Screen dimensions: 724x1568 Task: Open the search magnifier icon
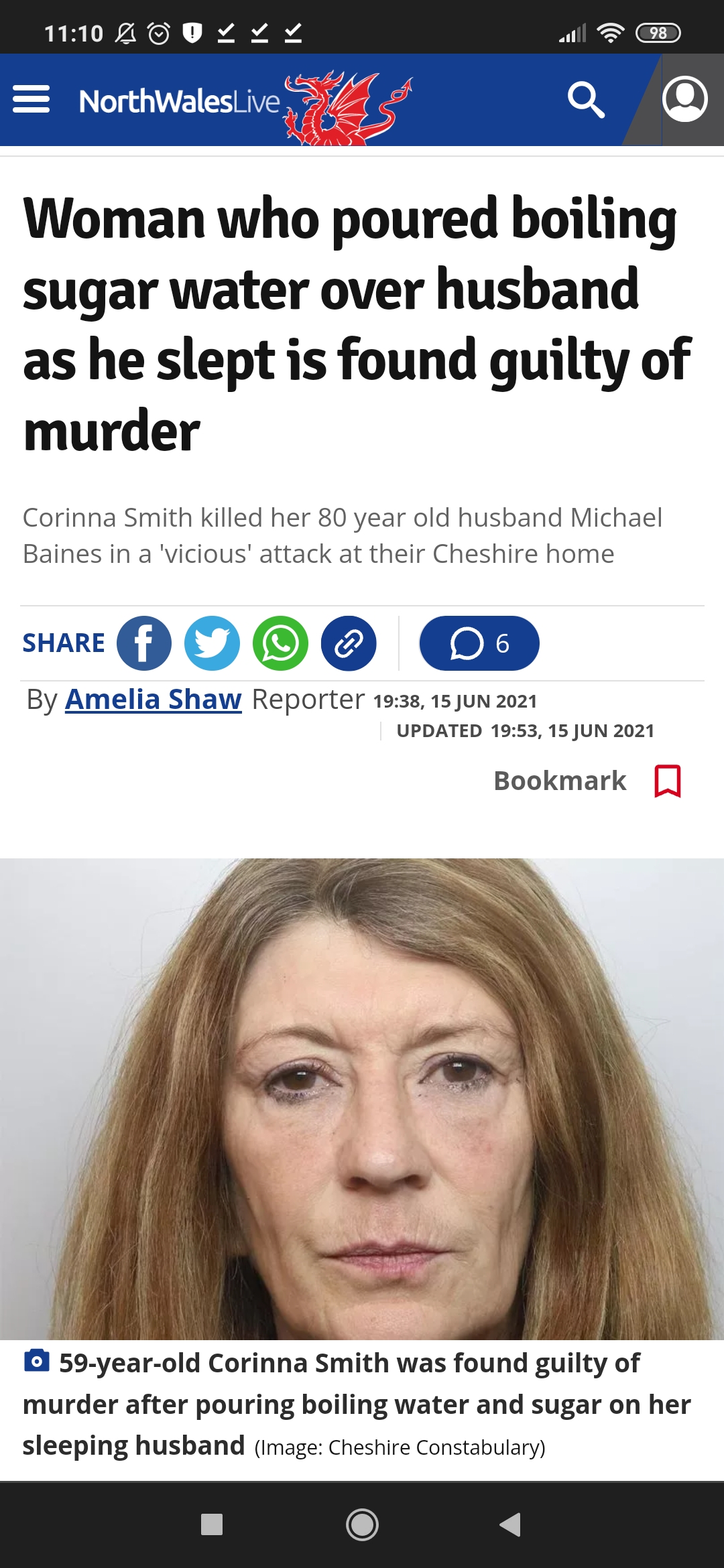pos(586,100)
